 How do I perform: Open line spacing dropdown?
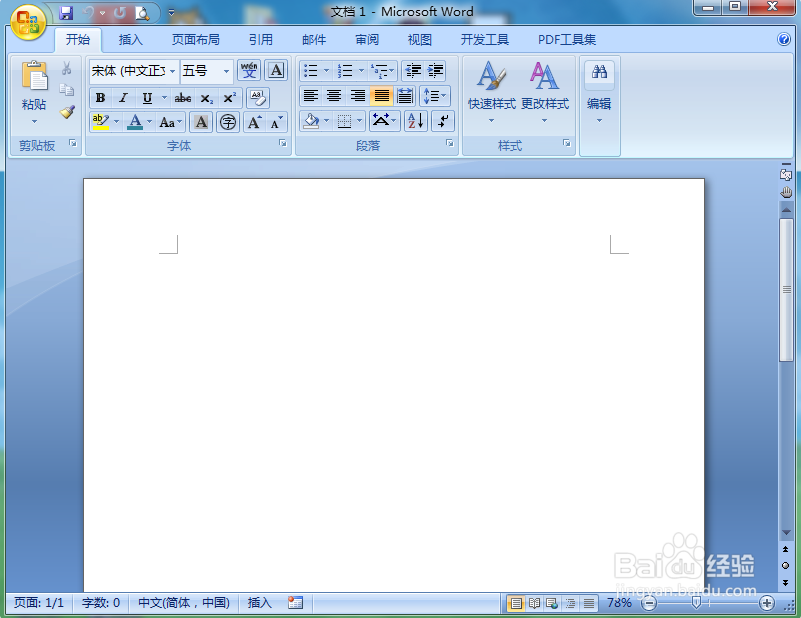click(435, 96)
